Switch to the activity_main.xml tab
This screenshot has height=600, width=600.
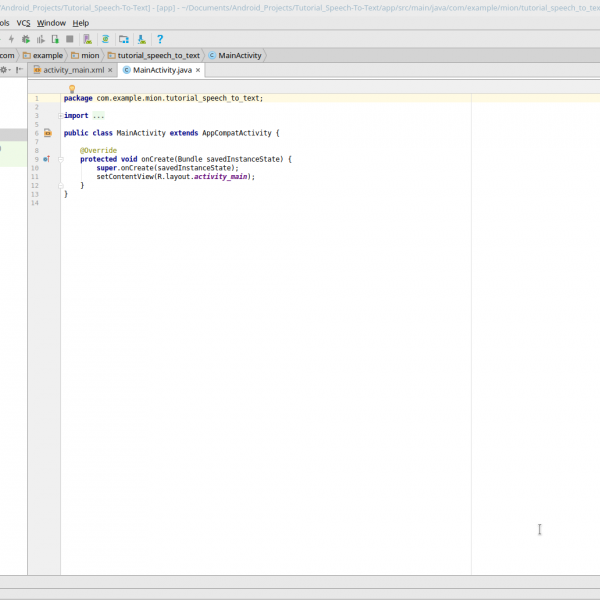click(x=73, y=71)
